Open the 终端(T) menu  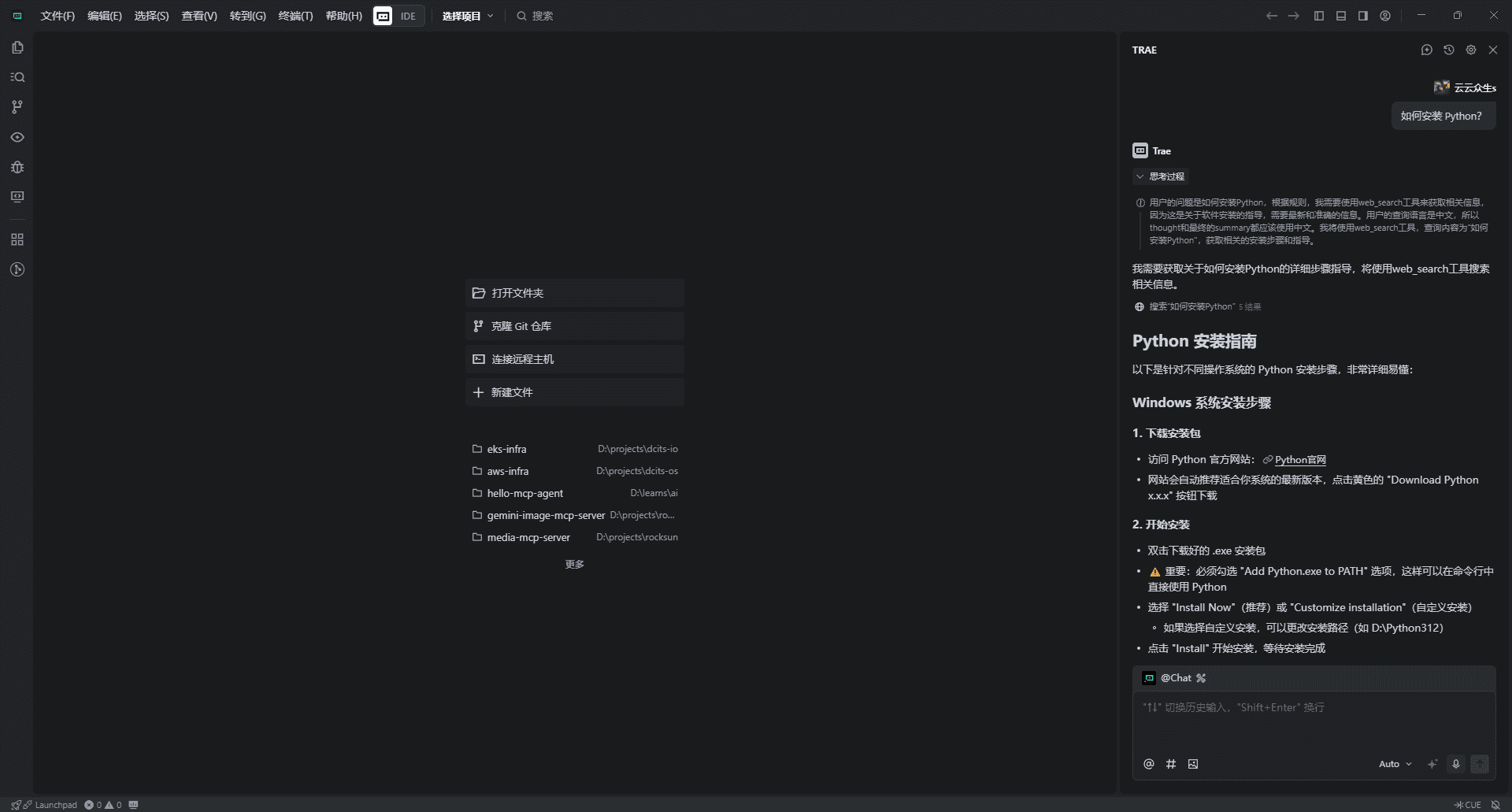(295, 16)
